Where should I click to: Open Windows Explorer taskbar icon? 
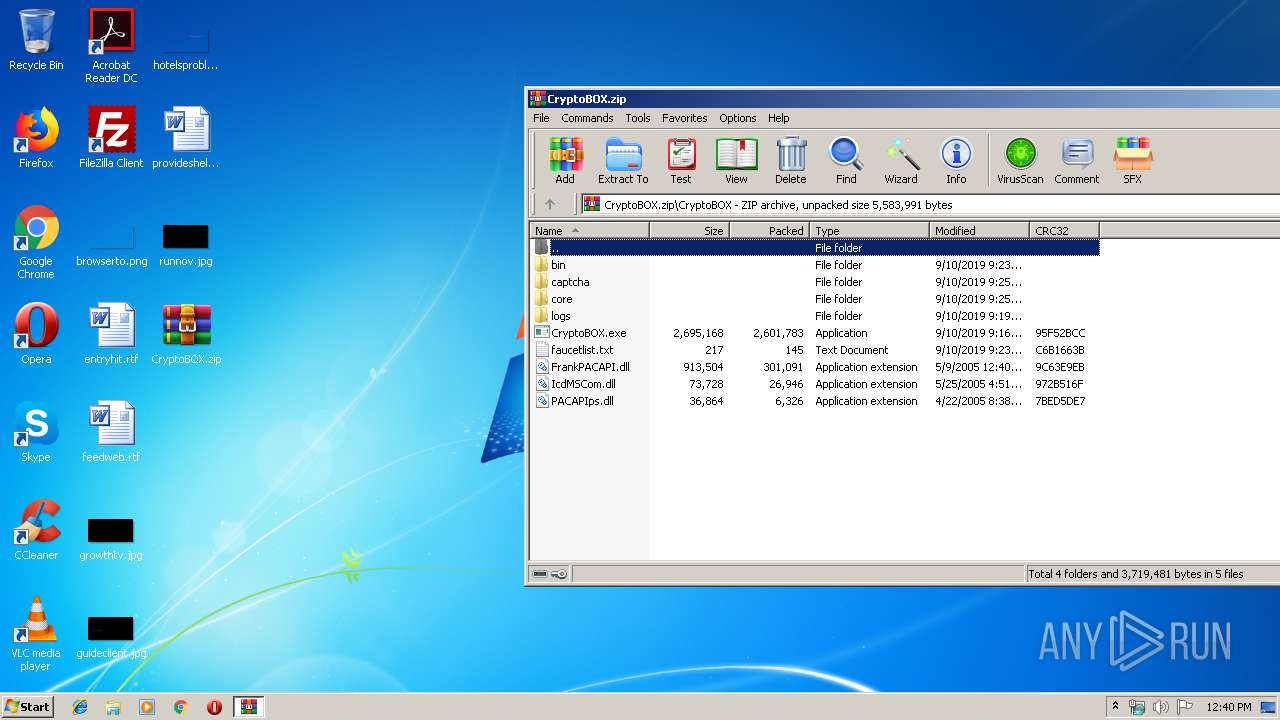[113, 707]
